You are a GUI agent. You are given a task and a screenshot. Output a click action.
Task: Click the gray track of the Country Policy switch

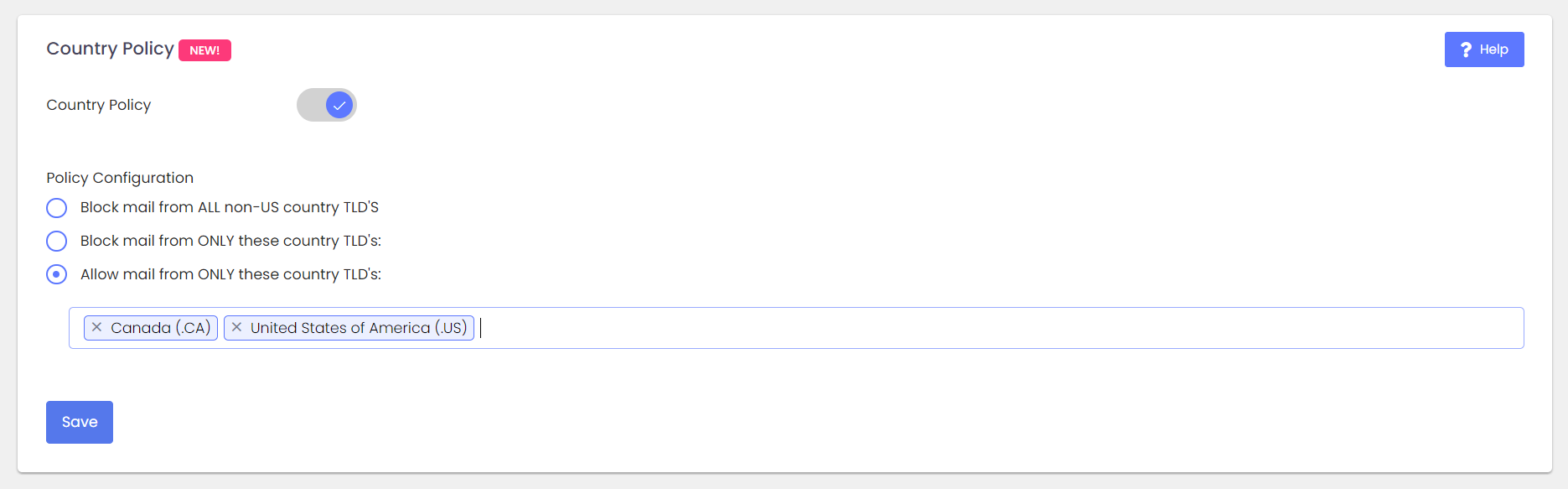(310, 105)
